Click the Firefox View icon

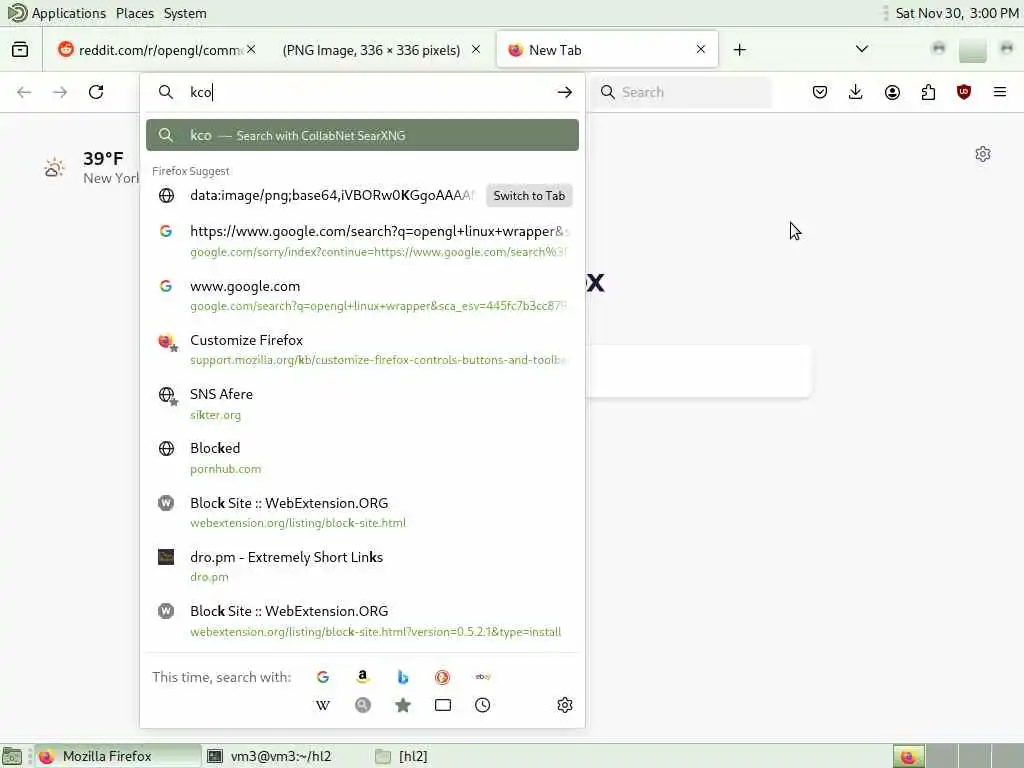[20, 50]
